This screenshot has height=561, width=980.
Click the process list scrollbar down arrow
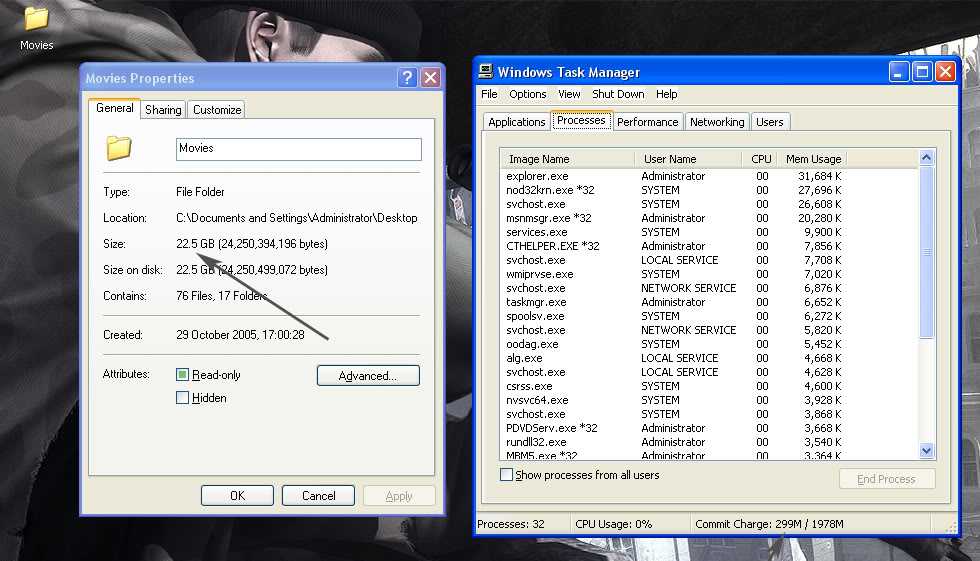point(926,451)
